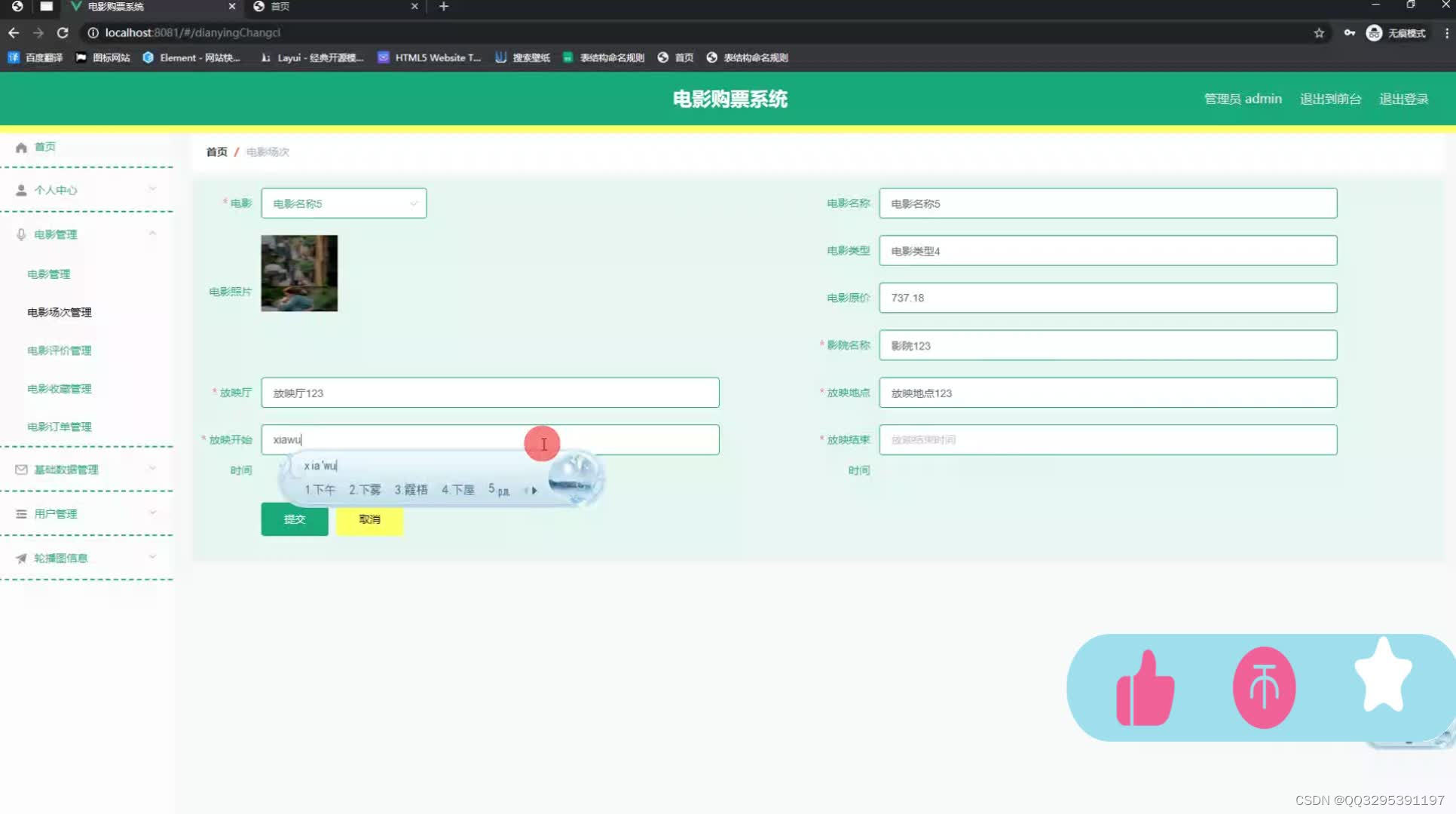Switch to the 首页 browser tab
The height and width of the screenshot is (814, 1456).
335,6
